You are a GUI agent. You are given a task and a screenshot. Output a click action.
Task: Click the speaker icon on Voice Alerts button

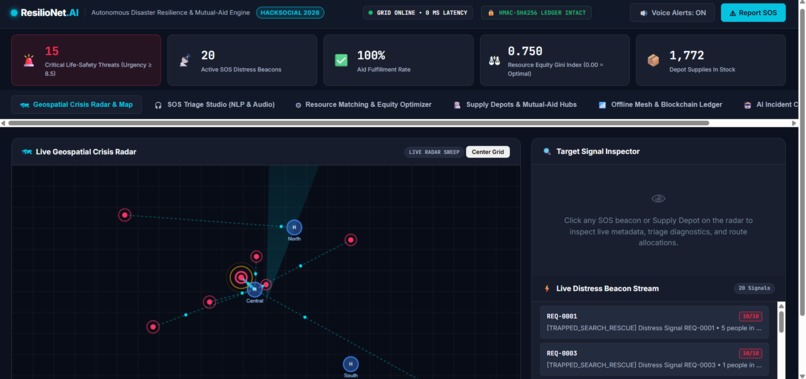click(x=644, y=13)
